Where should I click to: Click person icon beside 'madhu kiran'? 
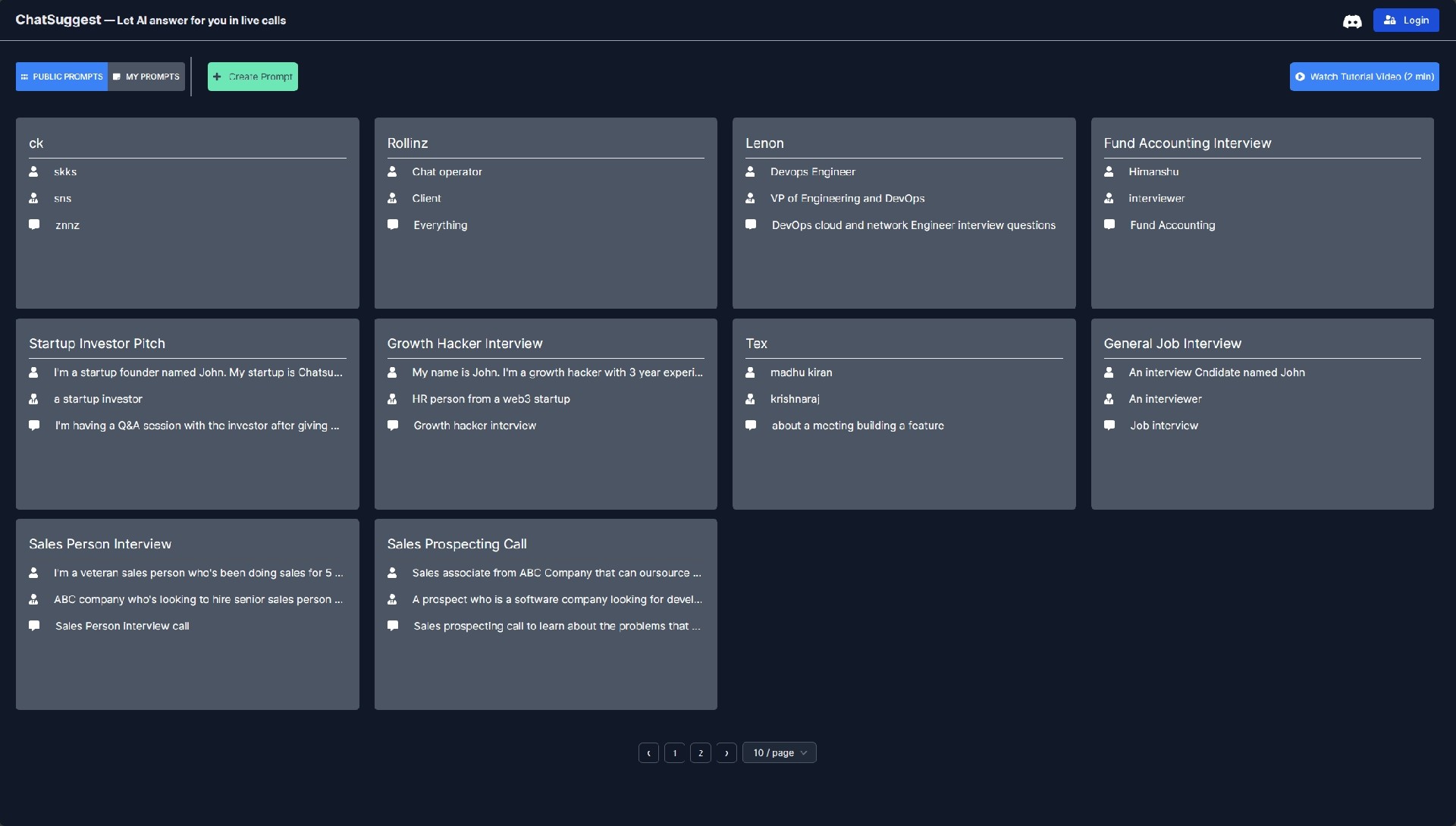tap(750, 372)
